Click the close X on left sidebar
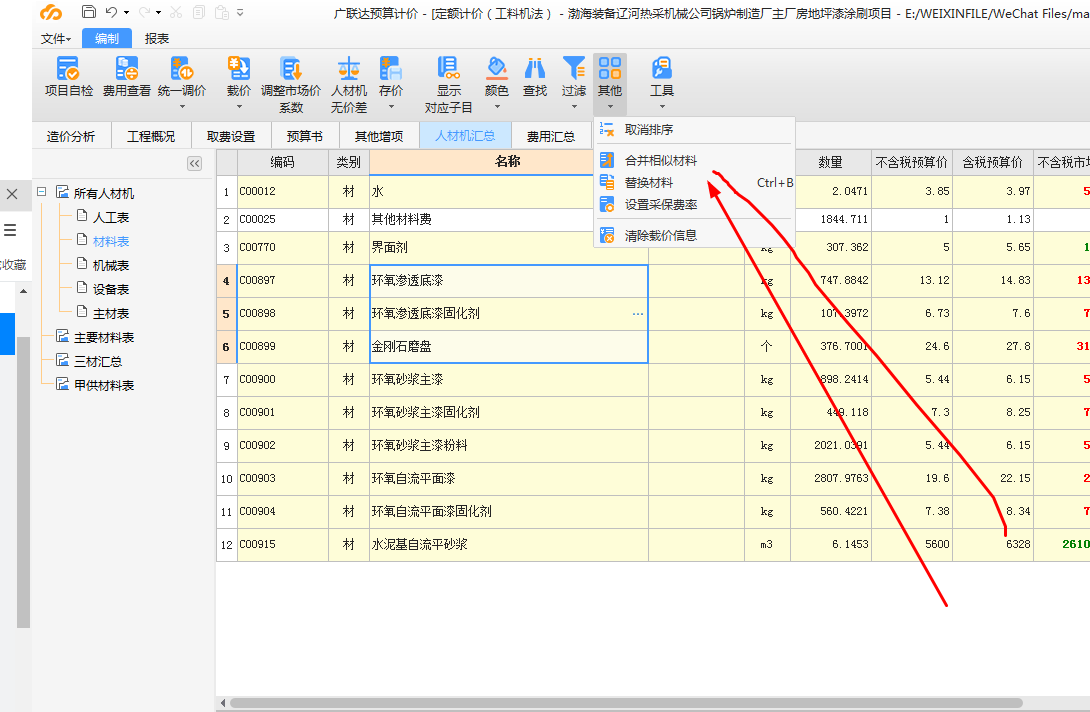1090x712 pixels. [12, 194]
